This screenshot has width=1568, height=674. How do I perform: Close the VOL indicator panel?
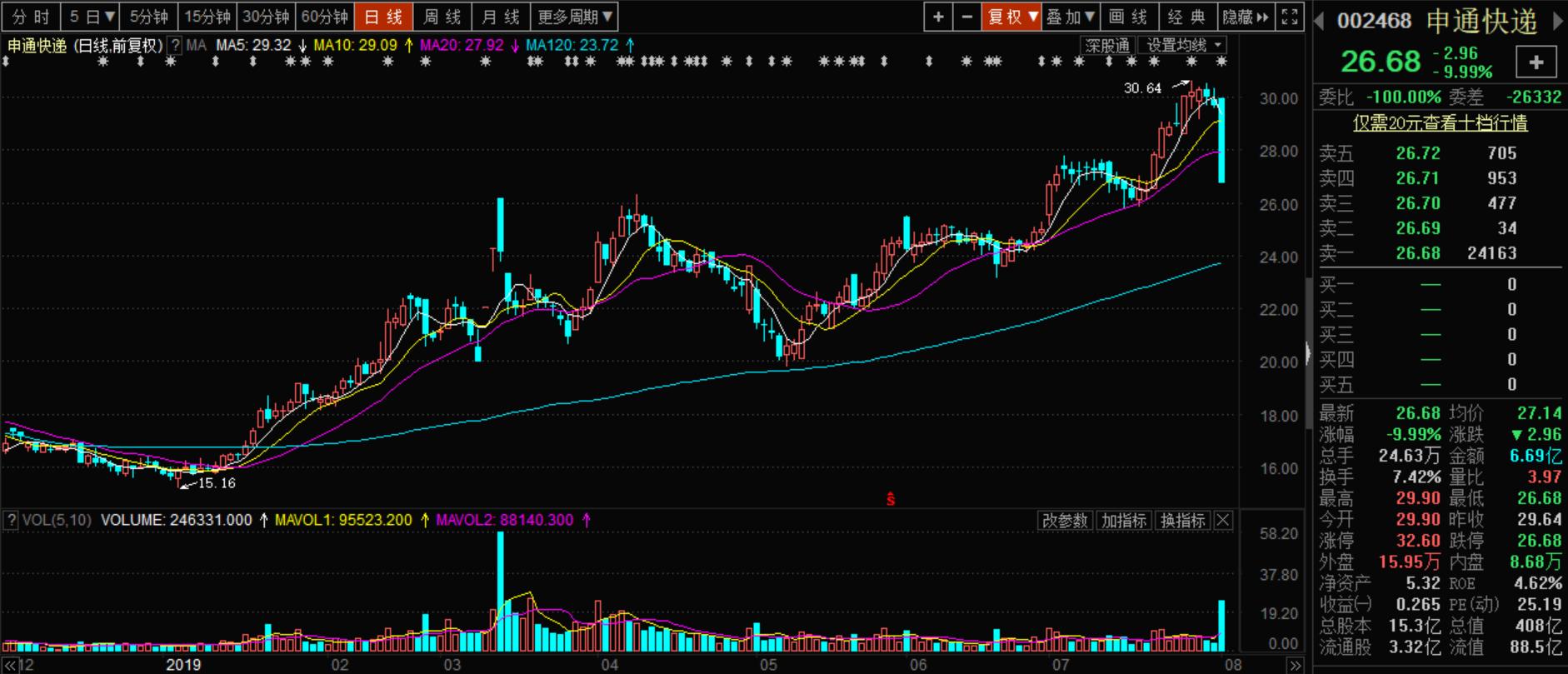pos(1222,521)
